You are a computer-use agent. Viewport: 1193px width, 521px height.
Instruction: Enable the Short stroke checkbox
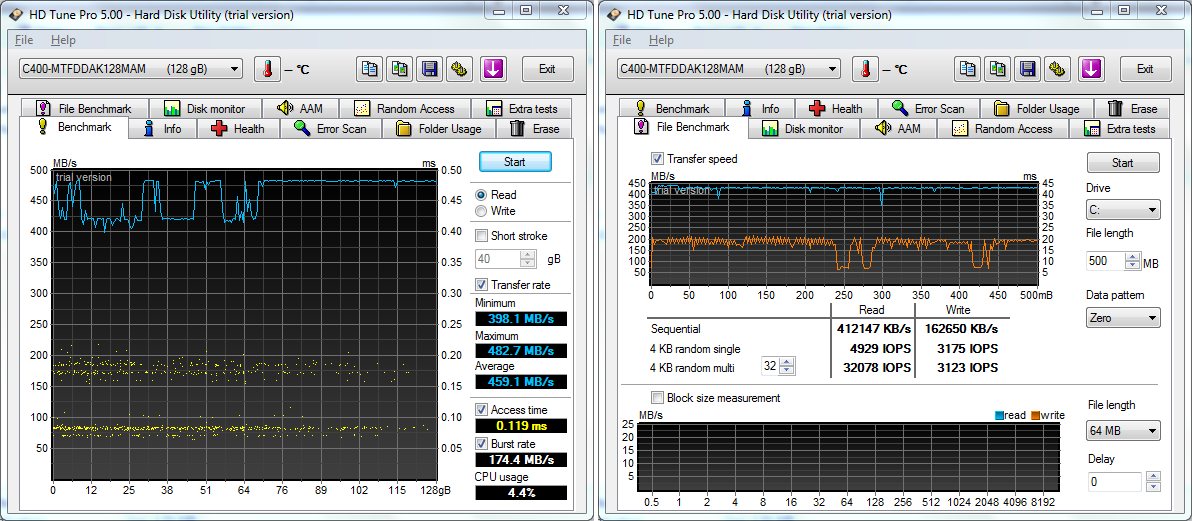pyautogui.click(x=482, y=236)
